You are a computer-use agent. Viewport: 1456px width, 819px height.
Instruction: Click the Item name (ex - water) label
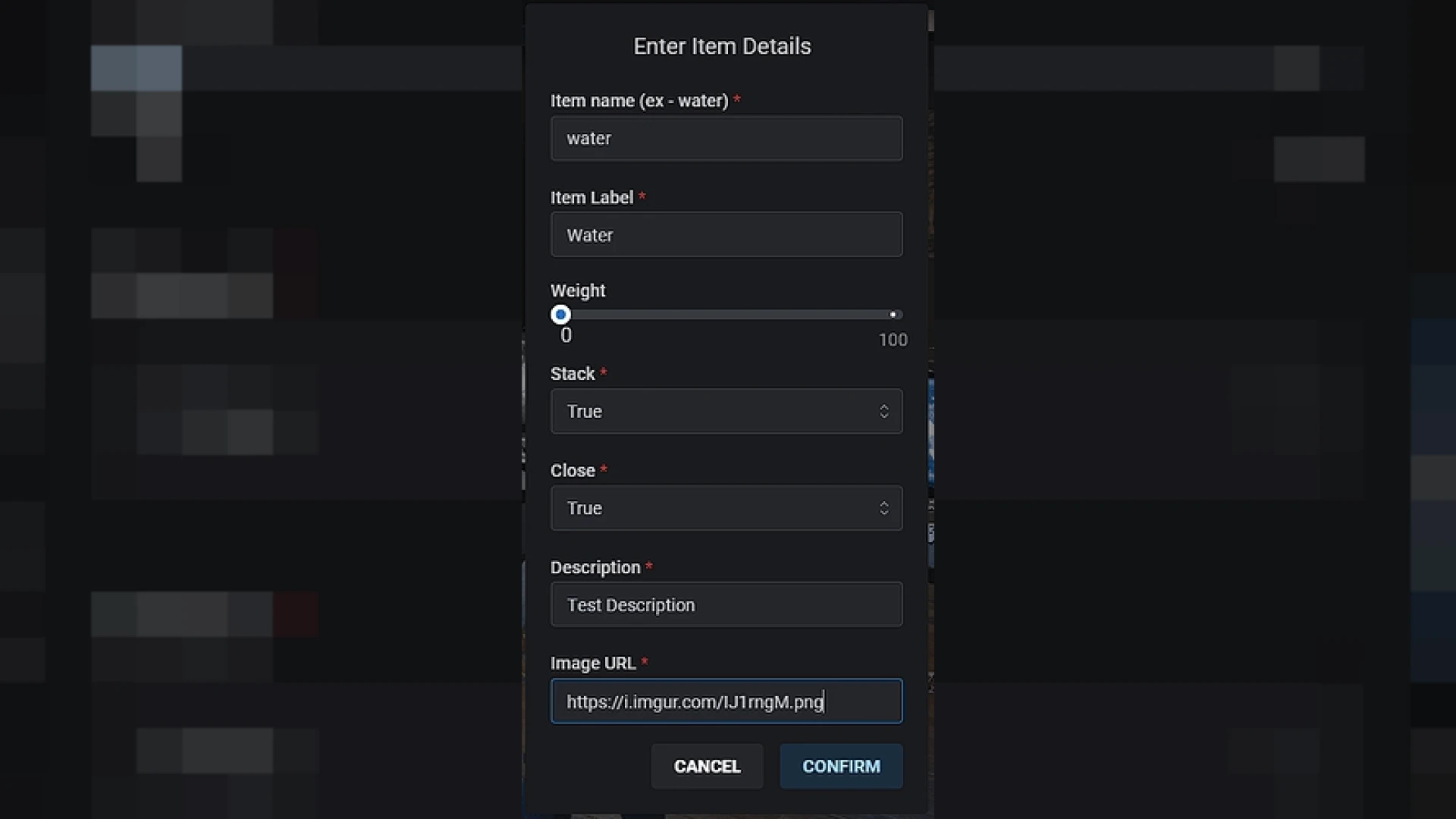[639, 101]
